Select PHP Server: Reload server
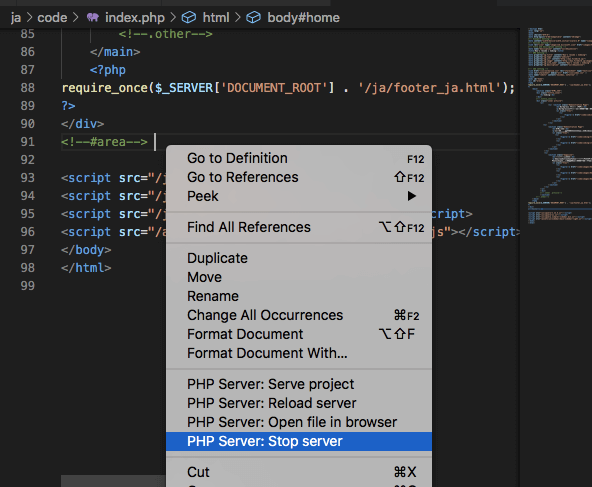592x487 pixels. (299, 403)
